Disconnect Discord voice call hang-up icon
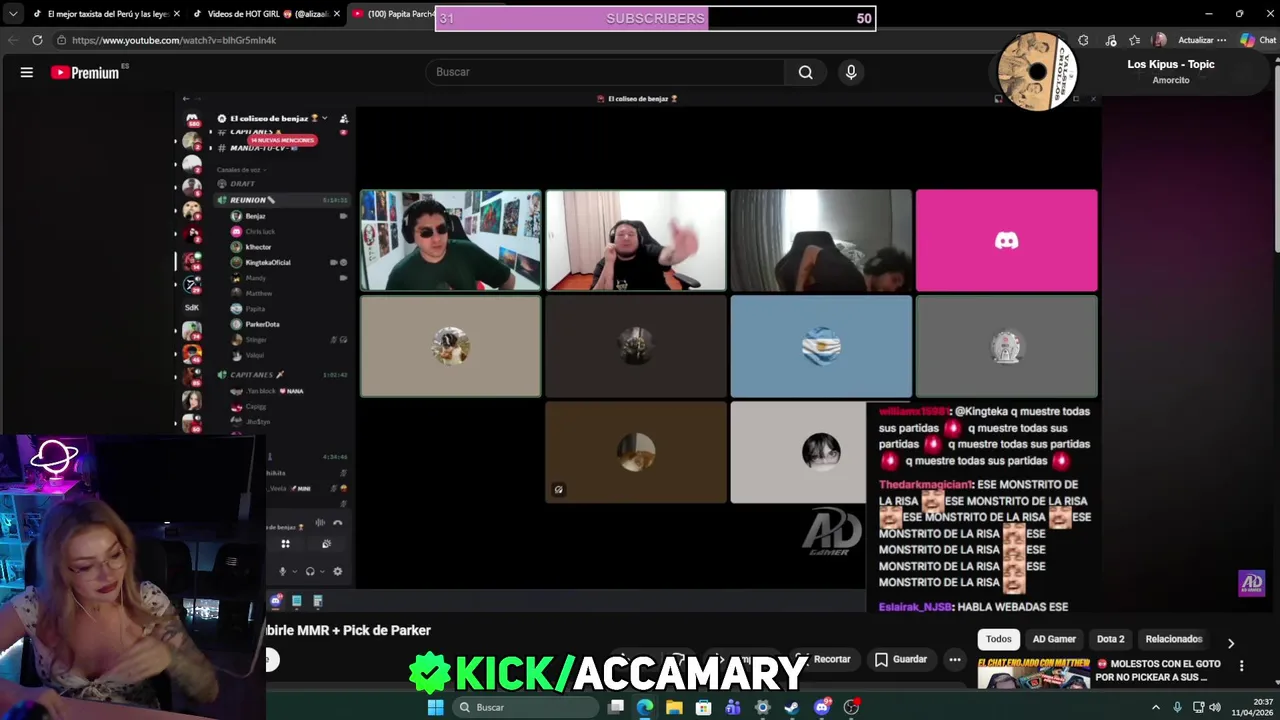 coord(337,522)
